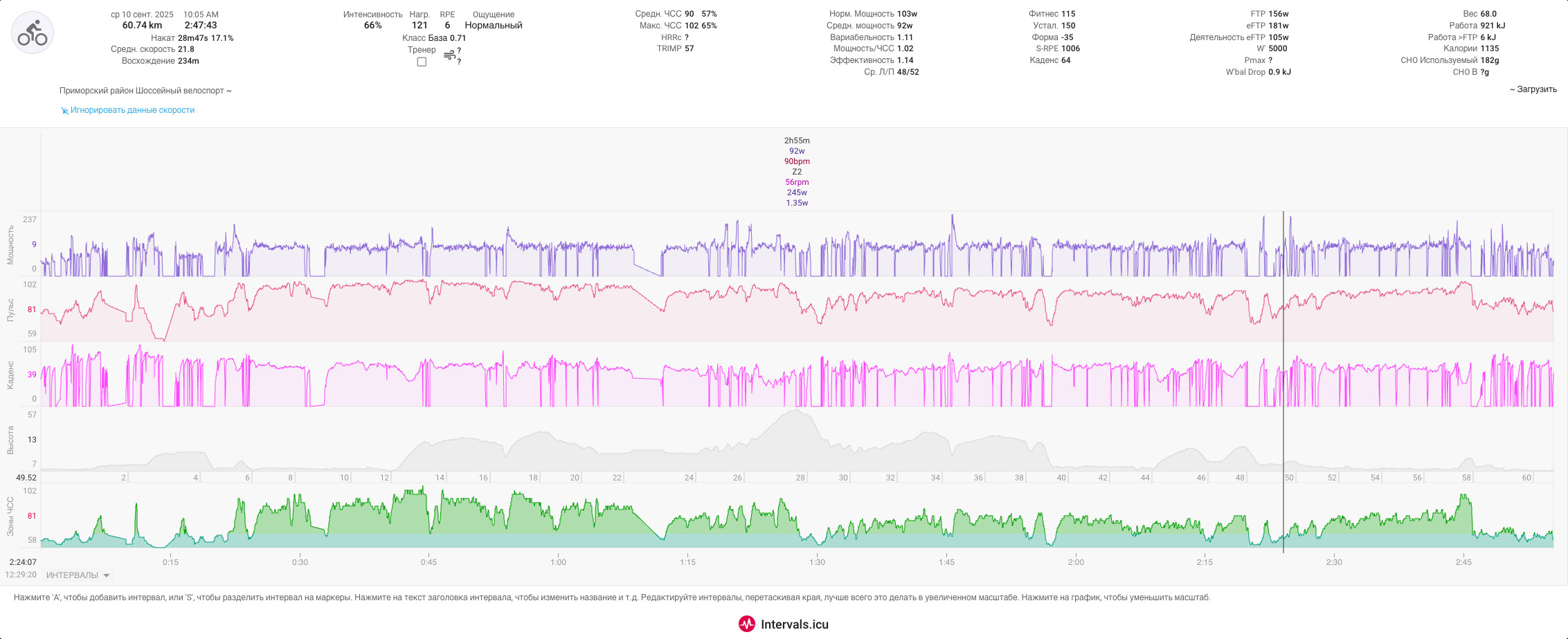Screen dimensions: 1568x639
Task: Click the Мощность power chart track
Action: [x=797, y=244]
